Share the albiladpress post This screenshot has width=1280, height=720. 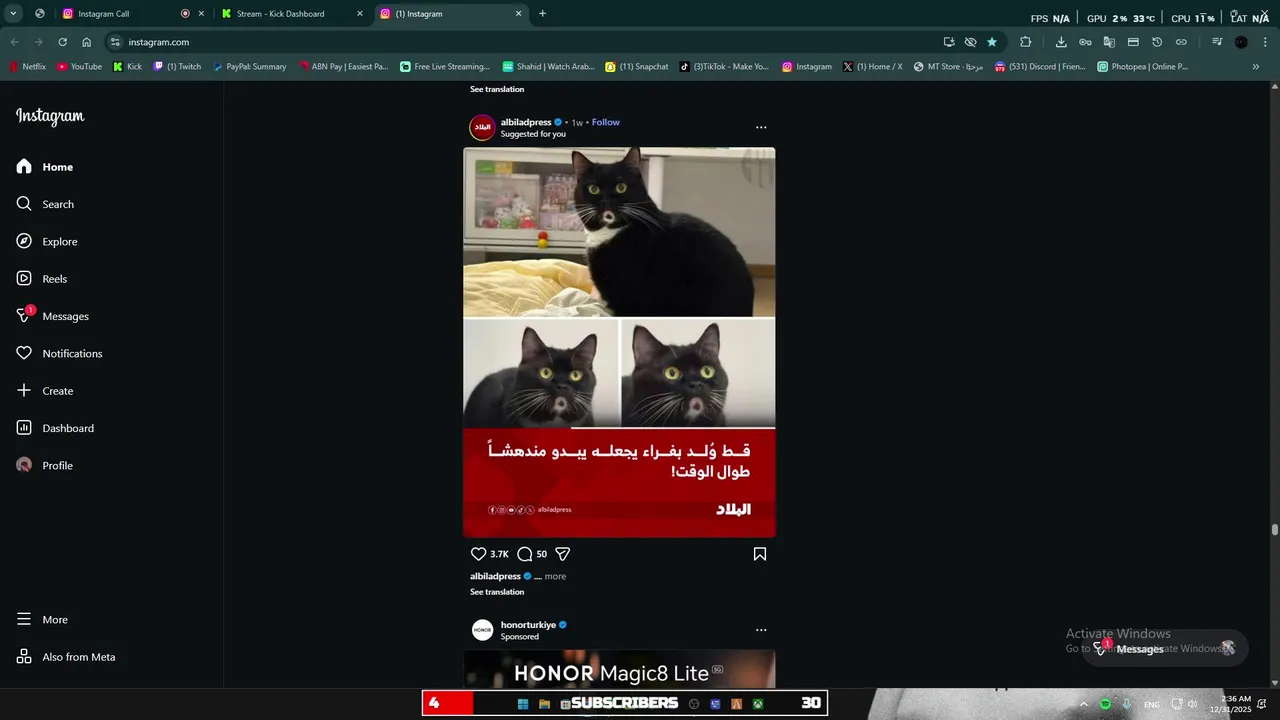(562, 554)
